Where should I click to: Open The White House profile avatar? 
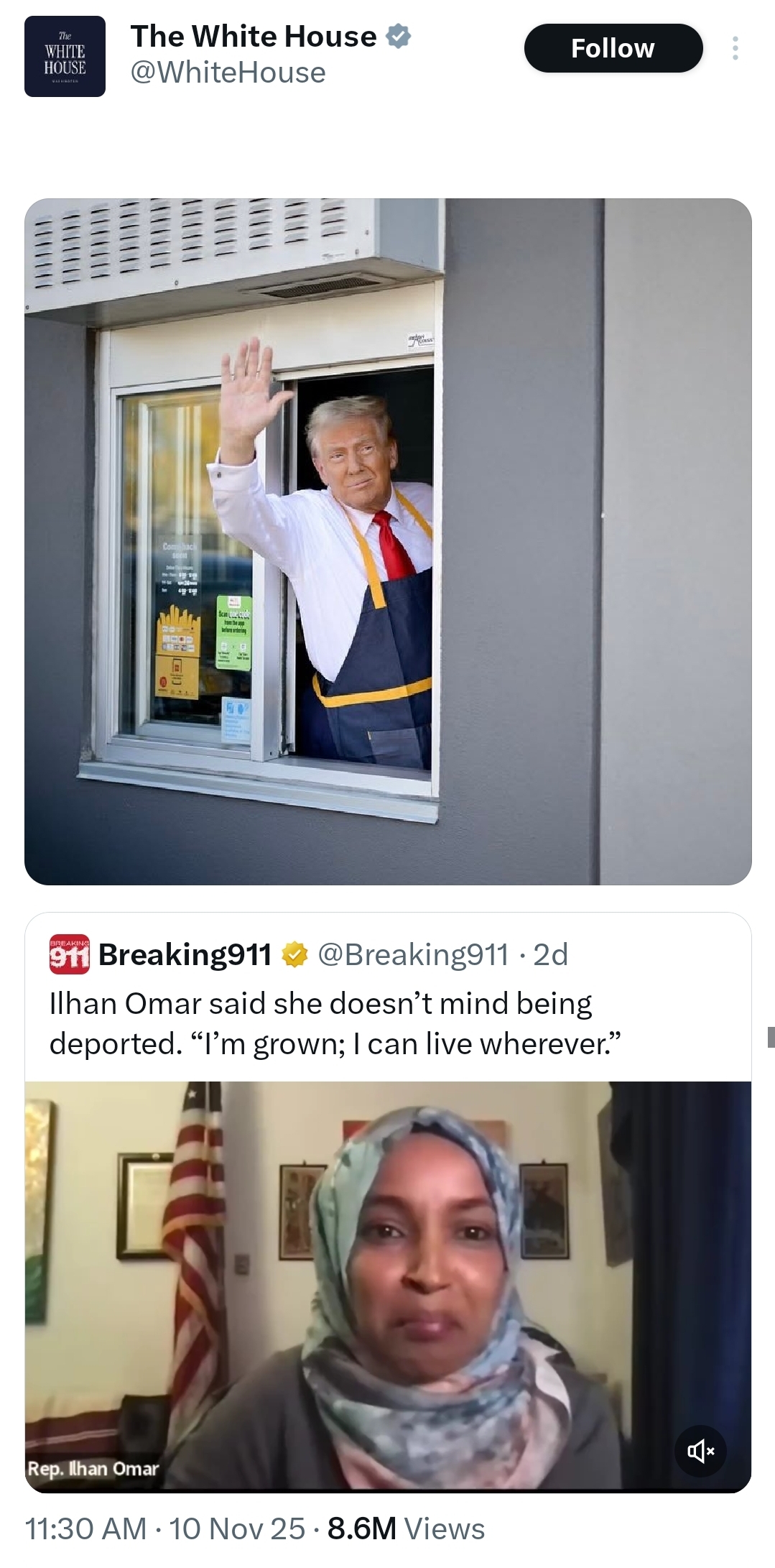65,56
